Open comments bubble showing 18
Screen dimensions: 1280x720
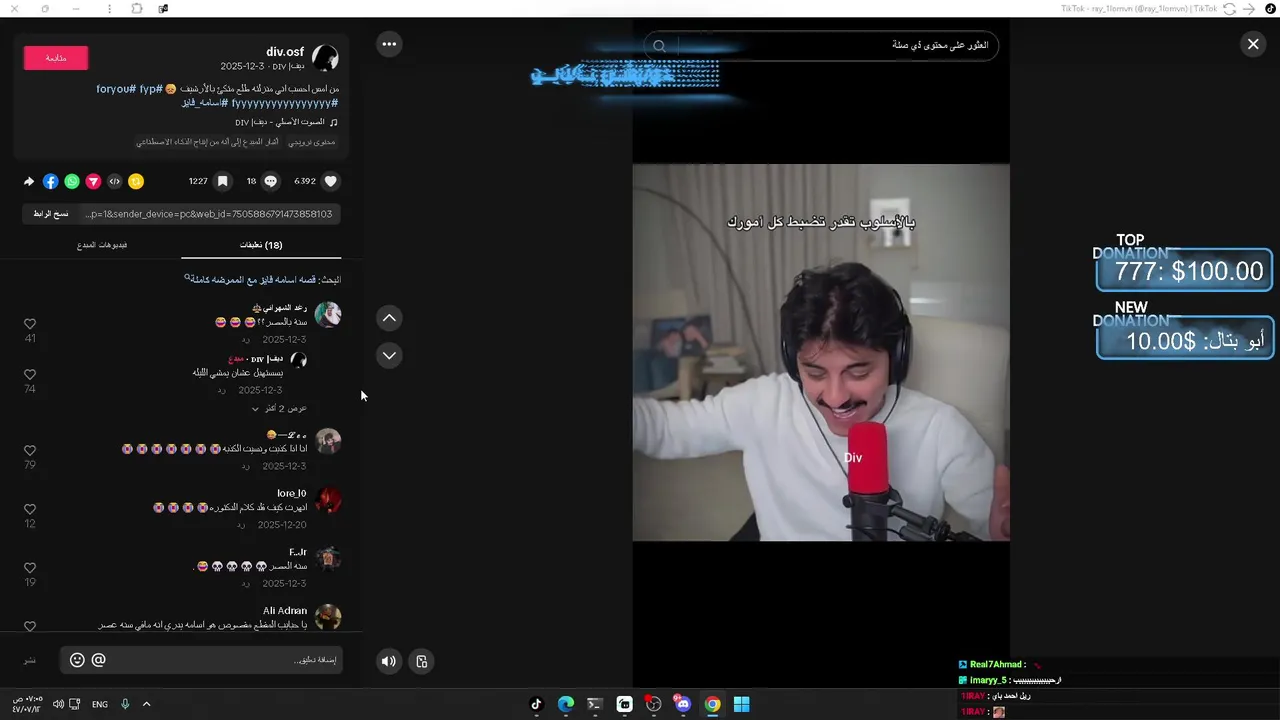pyautogui.click(x=270, y=181)
